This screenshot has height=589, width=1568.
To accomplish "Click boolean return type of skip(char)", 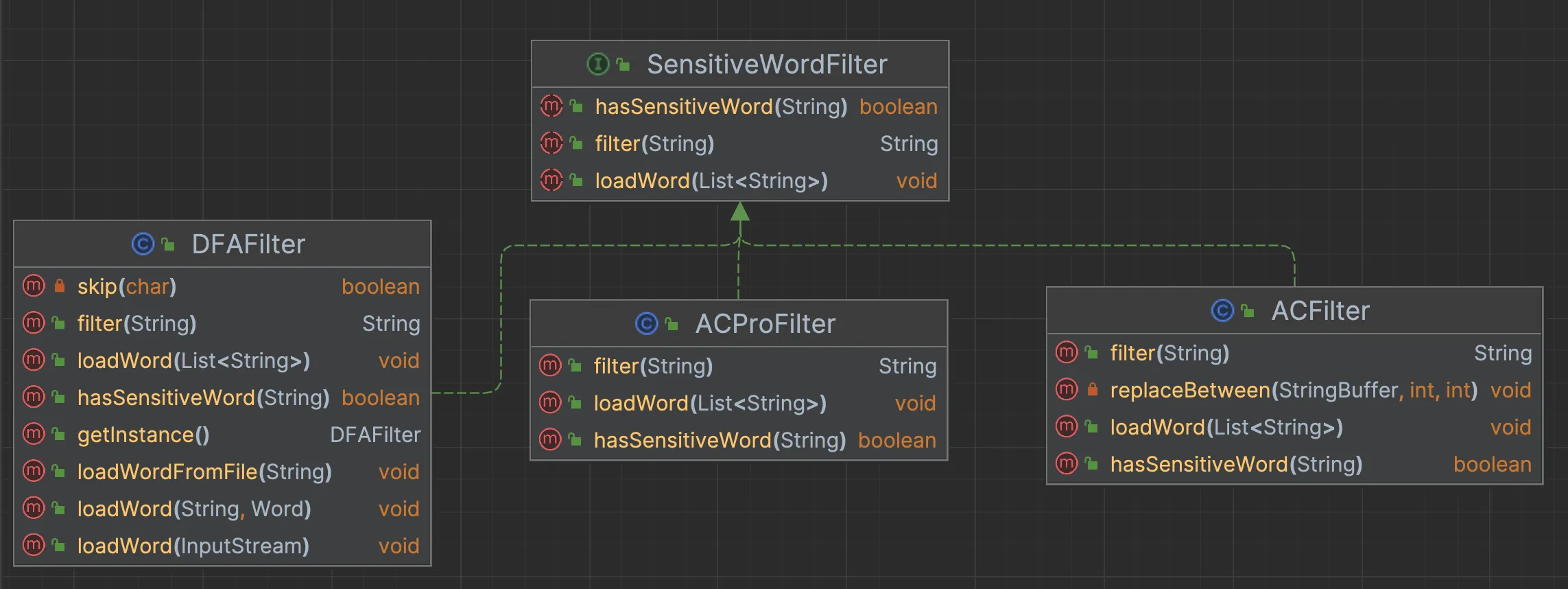I will point(381,286).
